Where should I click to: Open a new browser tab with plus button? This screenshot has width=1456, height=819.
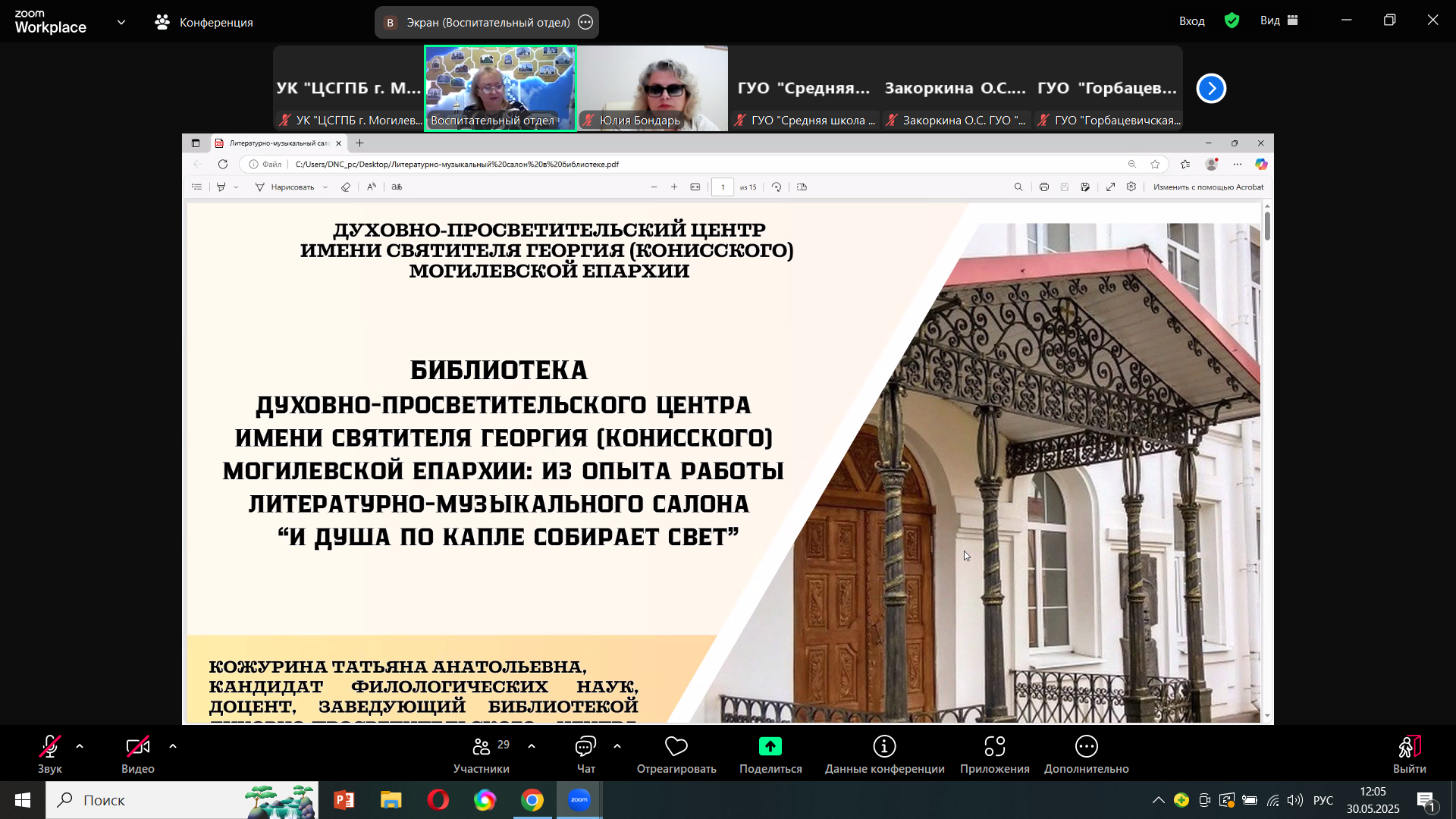coord(359,143)
